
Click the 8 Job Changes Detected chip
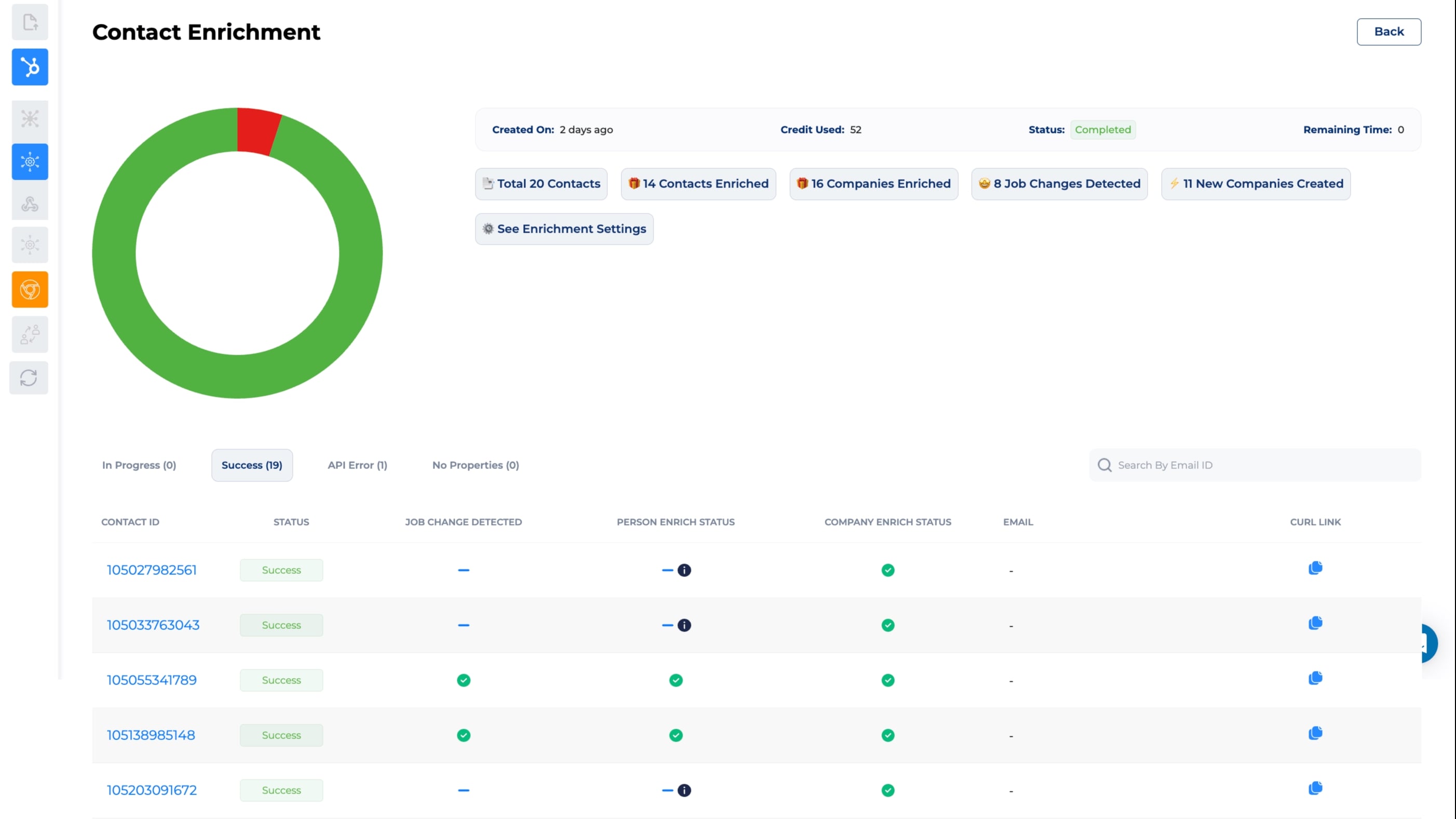point(1059,184)
